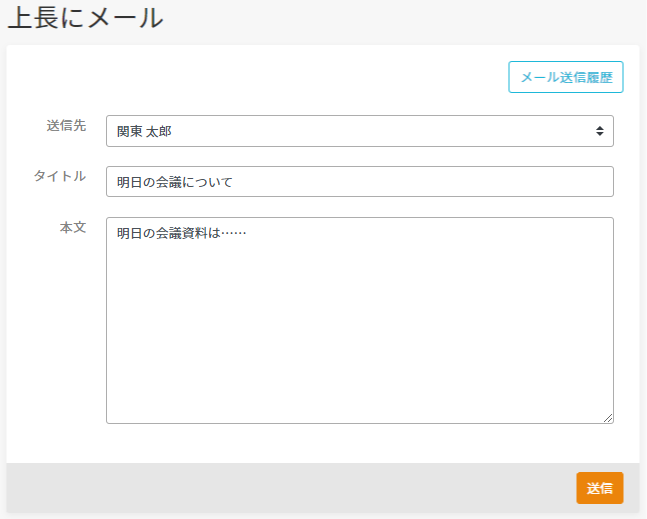The width and height of the screenshot is (647, 519).
Task: Click empty center area of body textarea
Action: point(359,330)
